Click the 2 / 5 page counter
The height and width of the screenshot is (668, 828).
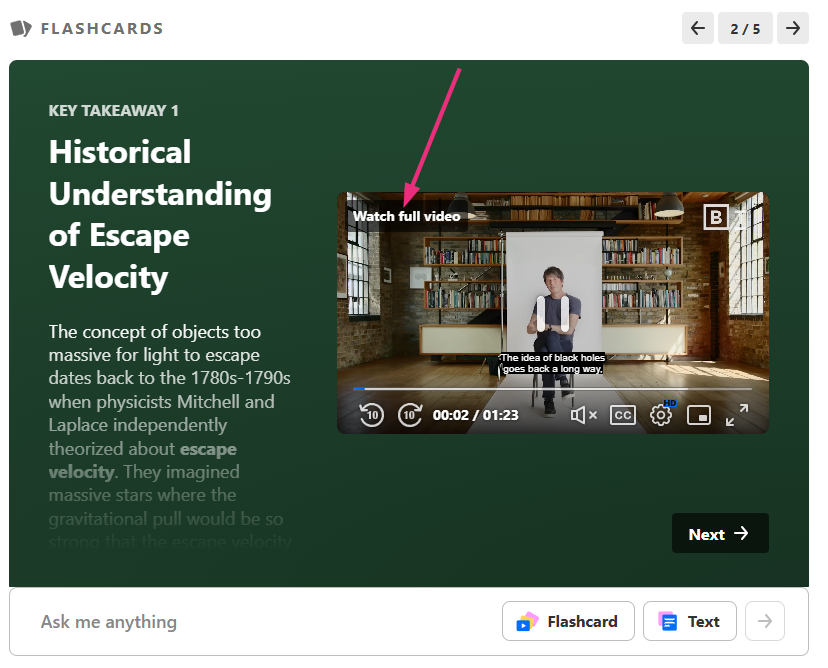point(745,28)
